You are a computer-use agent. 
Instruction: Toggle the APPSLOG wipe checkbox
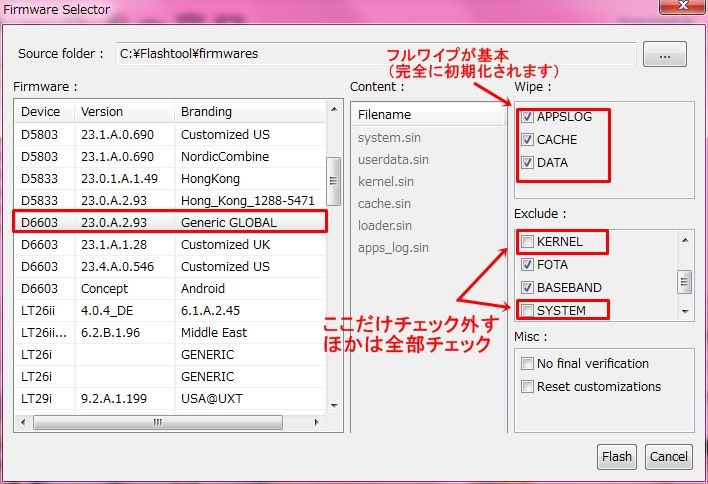click(527, 117)
